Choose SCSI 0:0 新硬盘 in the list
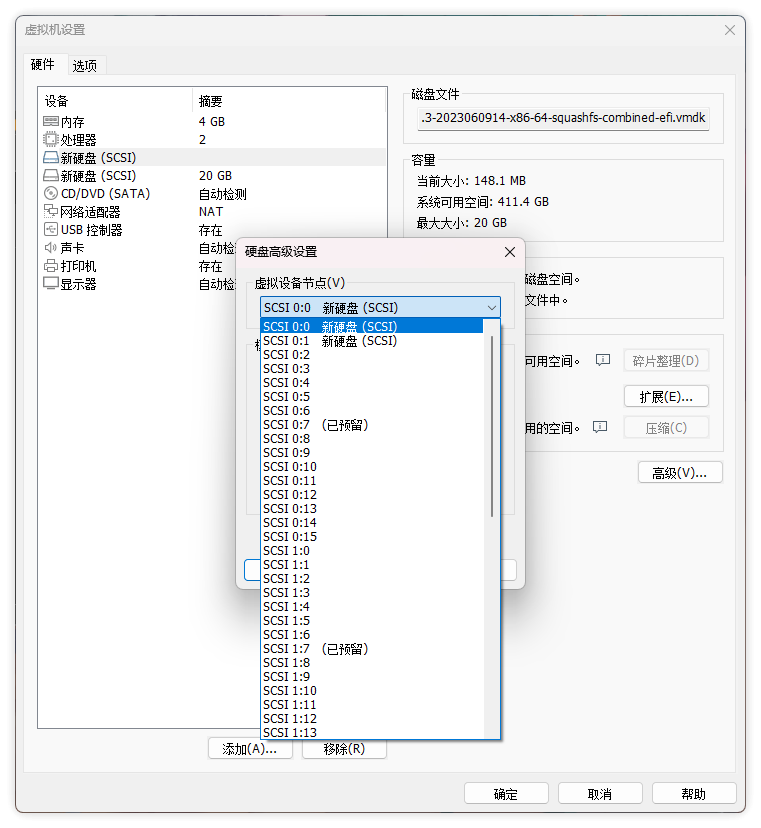The image size is (761, 828). click(372, 326)
